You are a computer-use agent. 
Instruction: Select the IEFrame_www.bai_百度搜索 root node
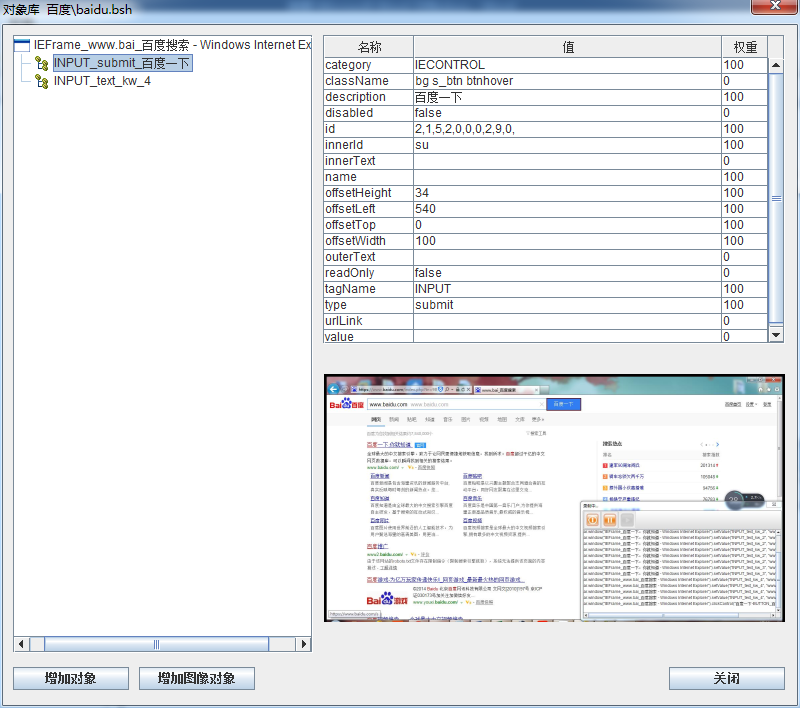172,45
